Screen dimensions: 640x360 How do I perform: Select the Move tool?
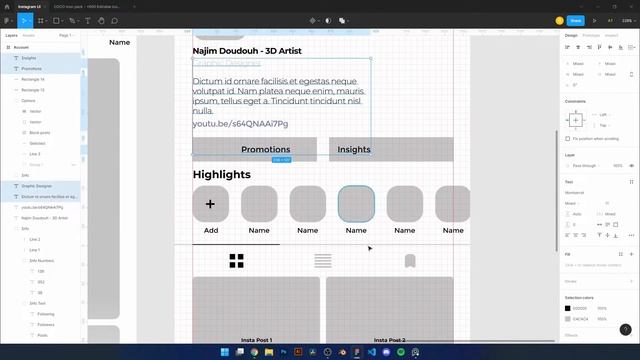tap(24, 20)
